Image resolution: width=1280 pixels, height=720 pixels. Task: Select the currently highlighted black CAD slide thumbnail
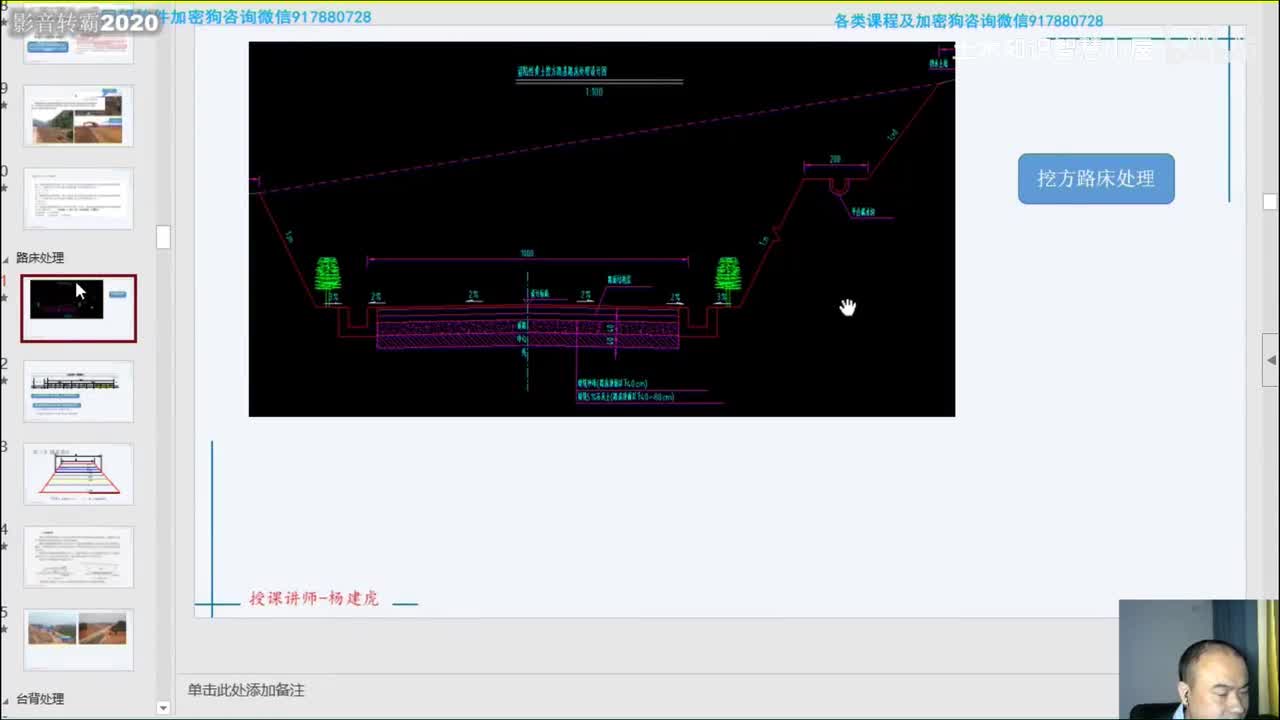pyautogui.click(x=79, y=308)
